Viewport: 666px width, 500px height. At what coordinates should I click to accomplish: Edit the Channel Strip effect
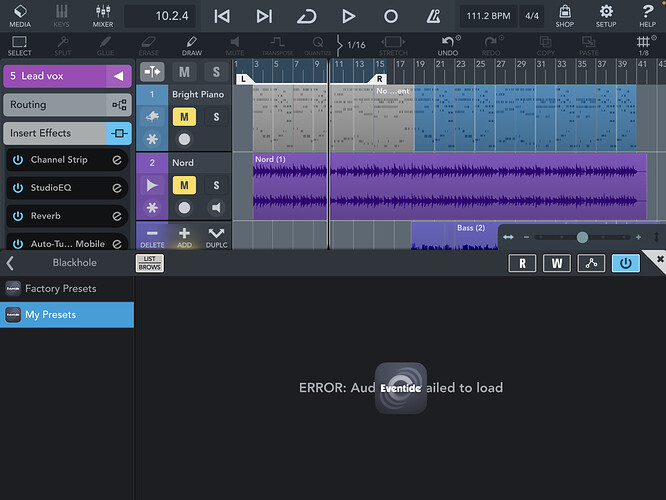pos(117,160)
